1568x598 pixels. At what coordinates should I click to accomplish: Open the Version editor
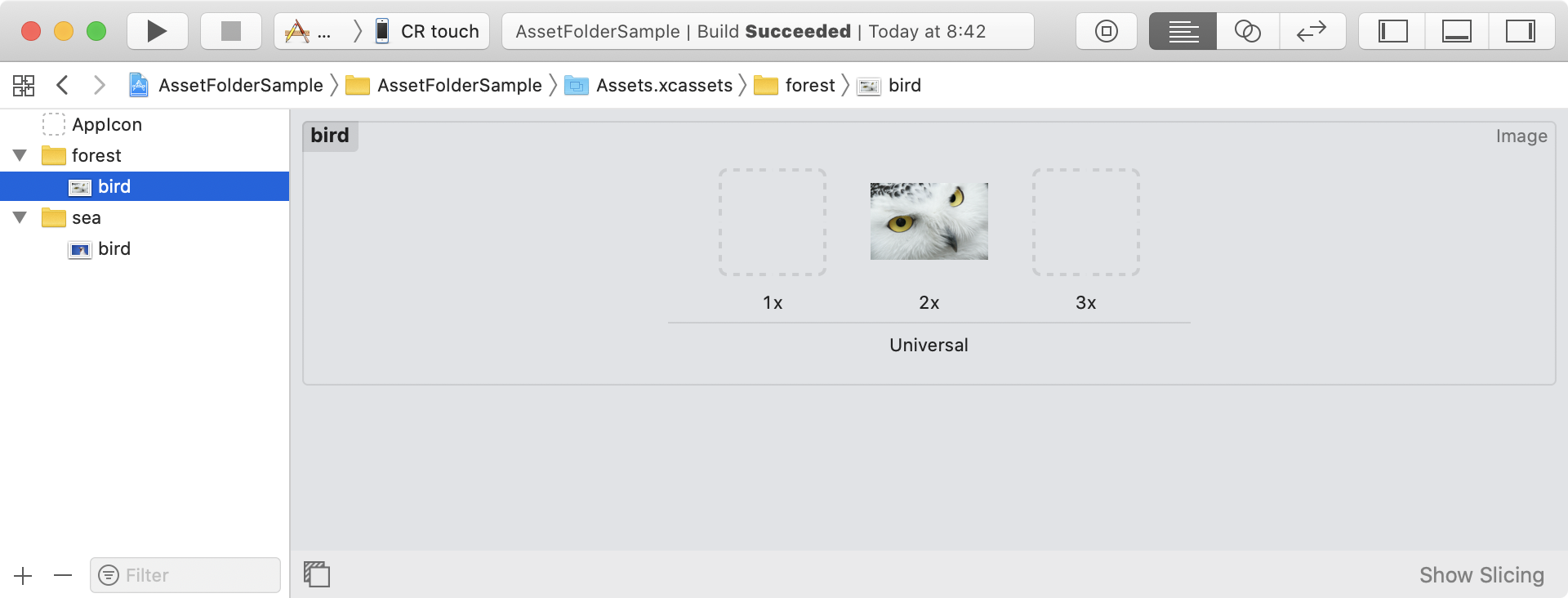point(1312,32)
